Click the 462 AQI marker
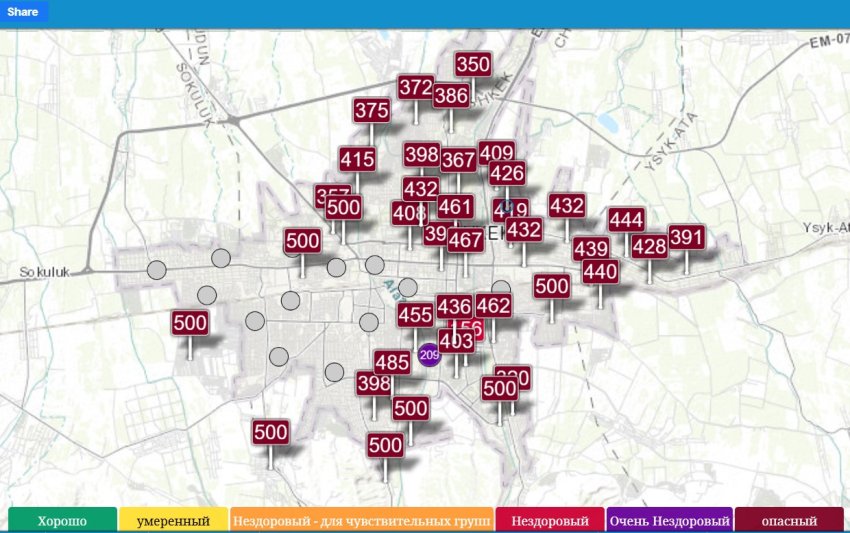The width and height of the screenshot is (850, 533). tap(493, 305)
